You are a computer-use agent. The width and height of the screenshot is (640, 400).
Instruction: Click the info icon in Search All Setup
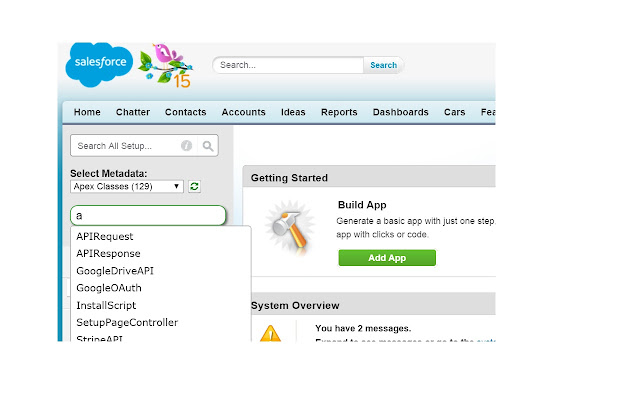click(187, 145)
